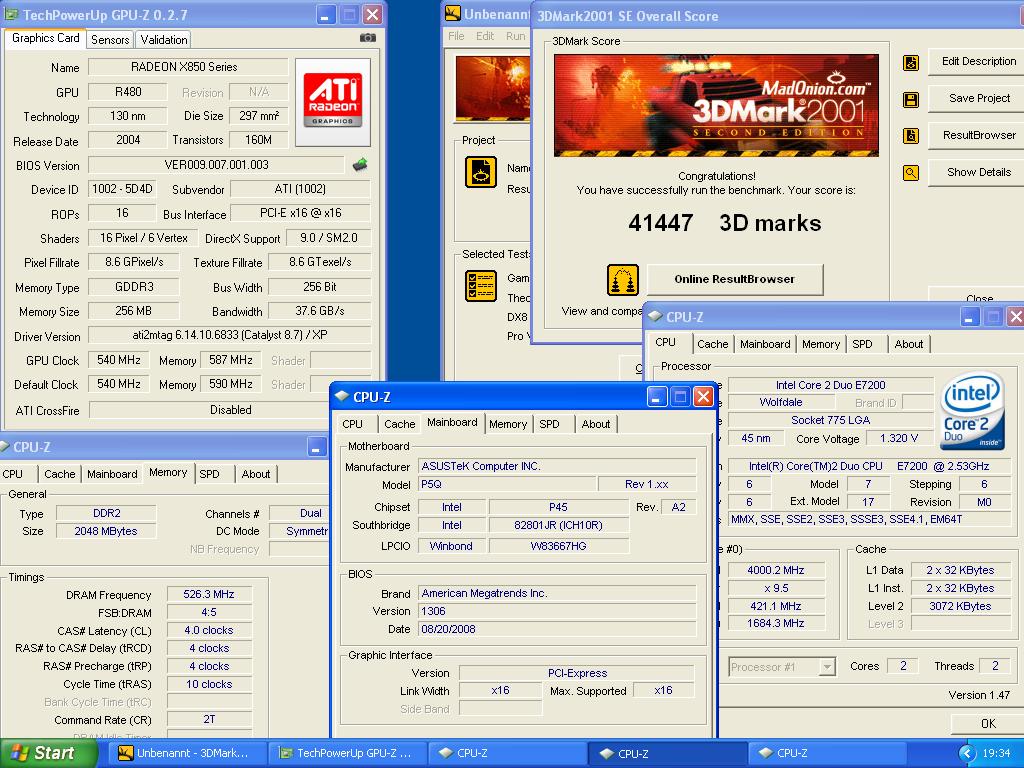Select Cache tab in Mainboard CPU-Z window

coord(400,424)
